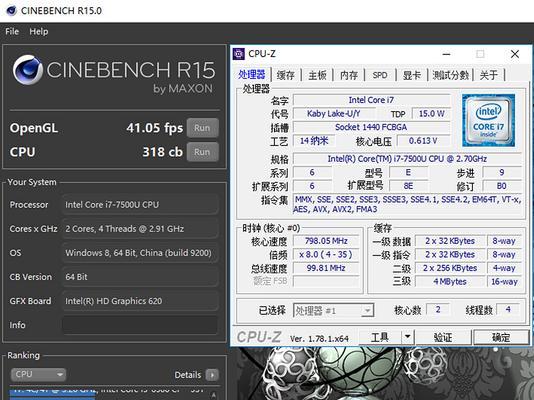Click the ranking list scrollbar arrow
The height and width of the screenshot is (400, 534).
pos(214,395)
